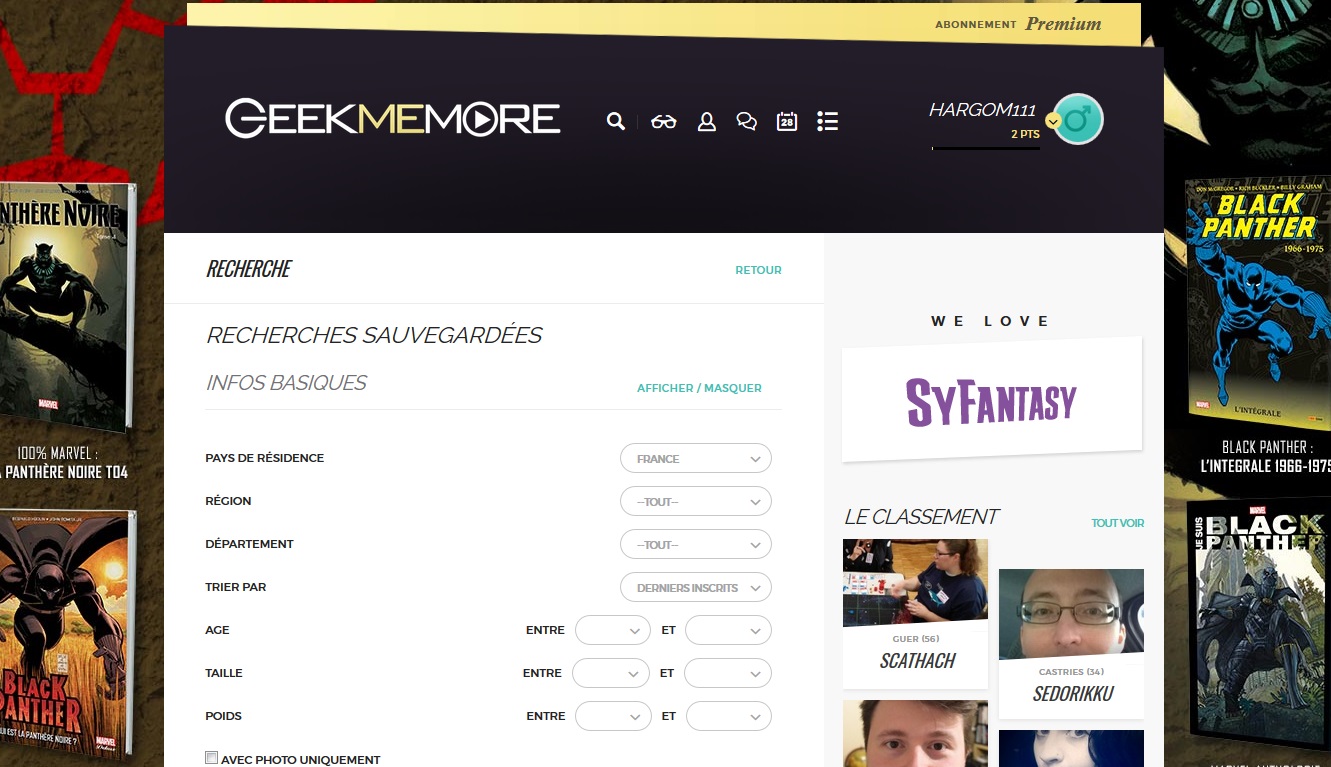
Task: Open the glasses icon in header
Action: [663, 121]
